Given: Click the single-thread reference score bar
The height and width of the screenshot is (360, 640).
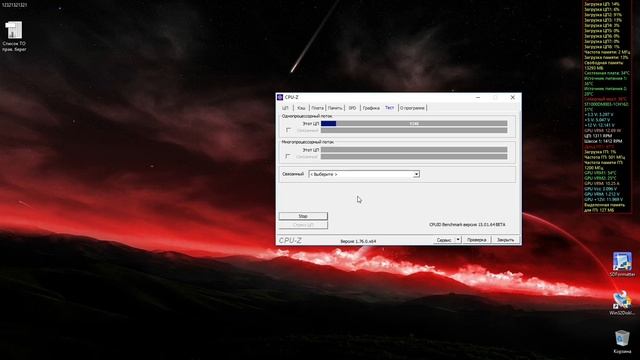Looking at the screenshot, I should click(x=414, y=130).
